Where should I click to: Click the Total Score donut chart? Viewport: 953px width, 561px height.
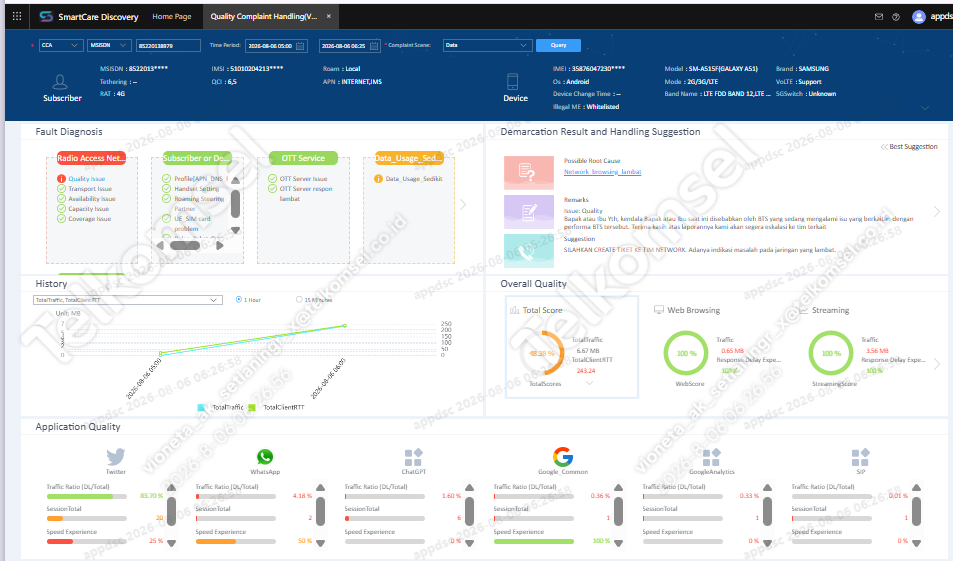click(x=542, y=353)
